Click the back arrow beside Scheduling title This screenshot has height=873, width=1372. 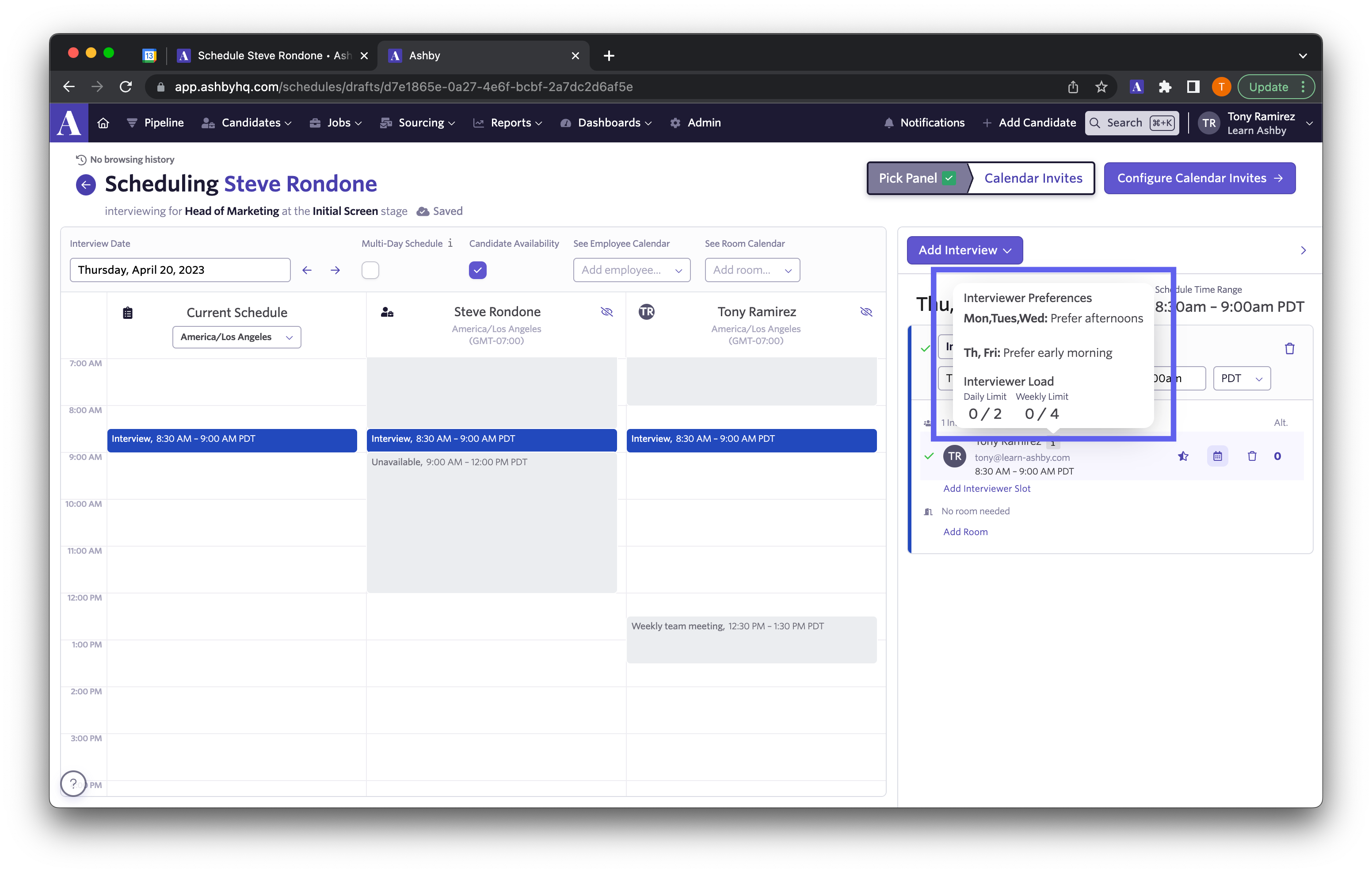pyautogui.click(x=86, y=184)
